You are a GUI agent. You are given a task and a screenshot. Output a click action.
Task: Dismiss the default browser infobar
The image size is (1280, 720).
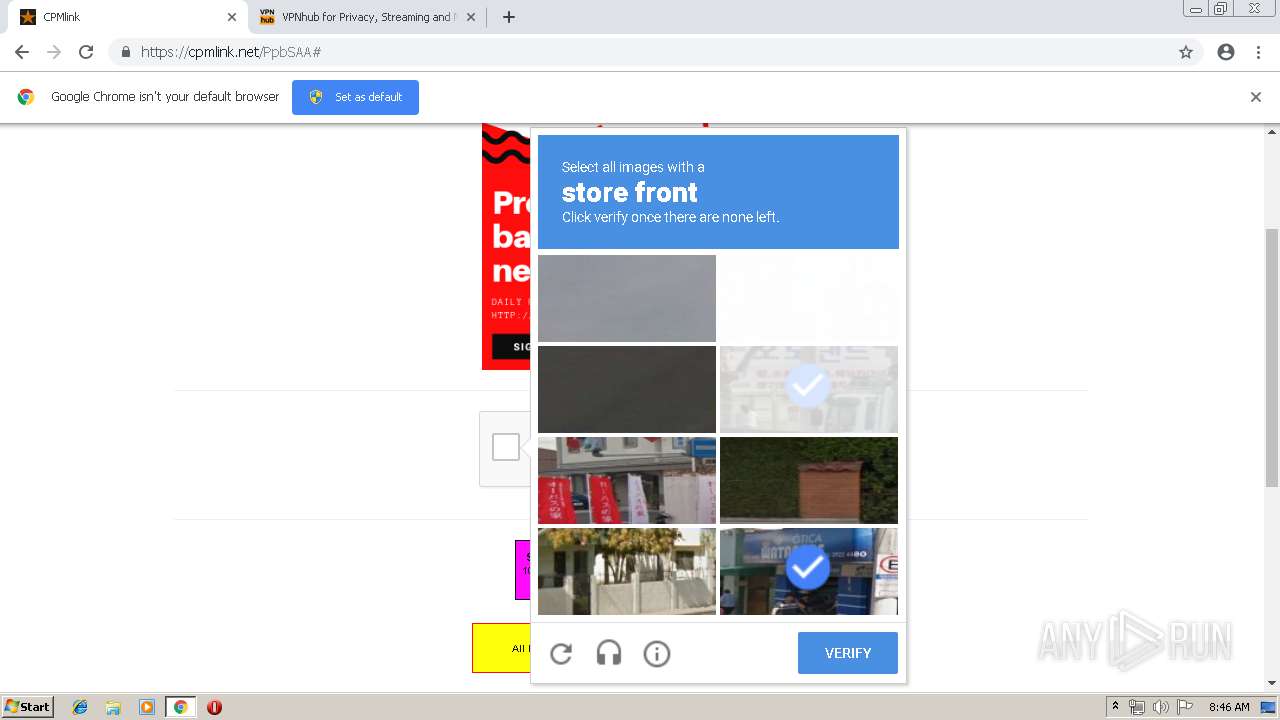1256,97
